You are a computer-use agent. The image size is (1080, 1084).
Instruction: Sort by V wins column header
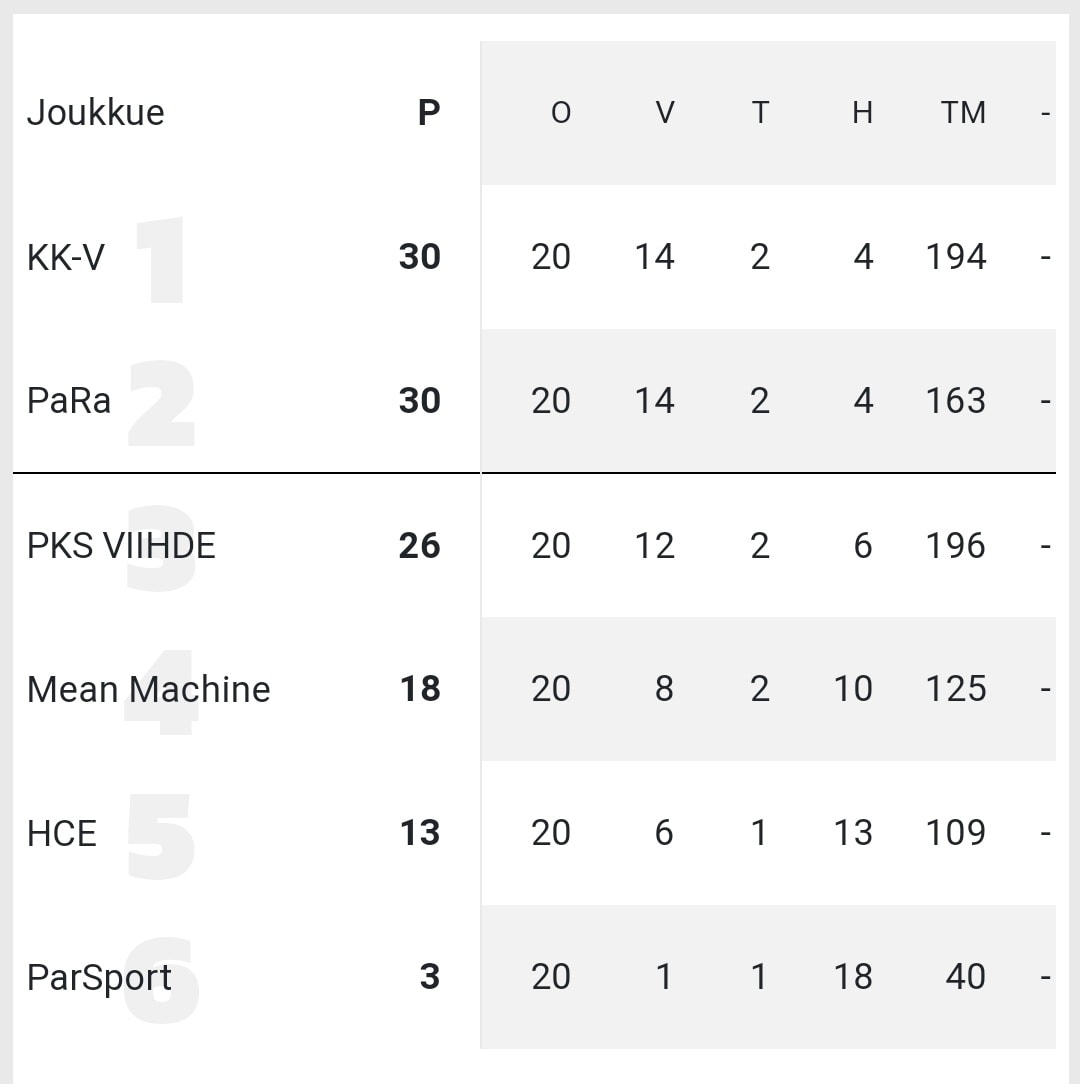pos(664,113)
